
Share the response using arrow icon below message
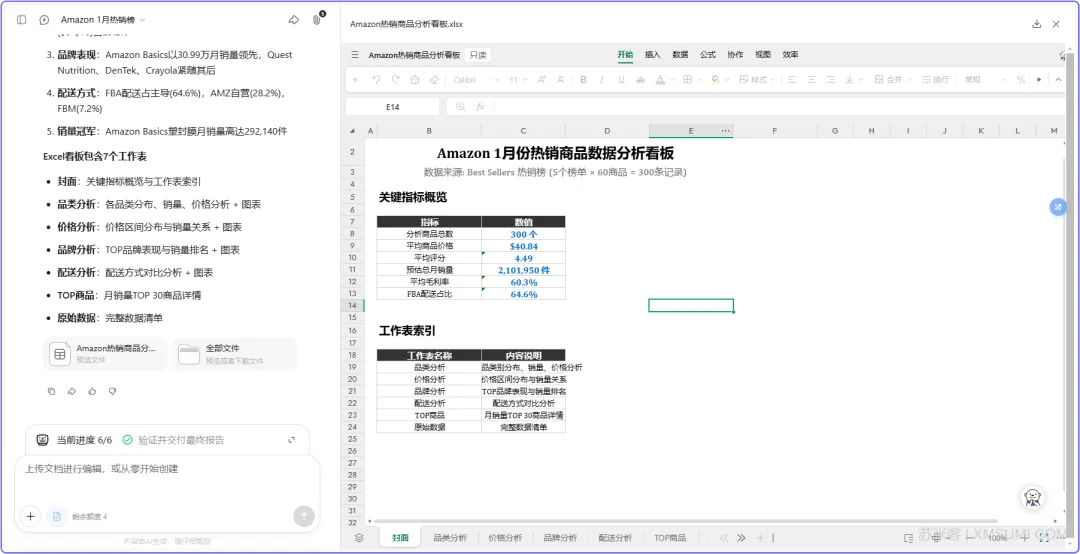(72, 391)
